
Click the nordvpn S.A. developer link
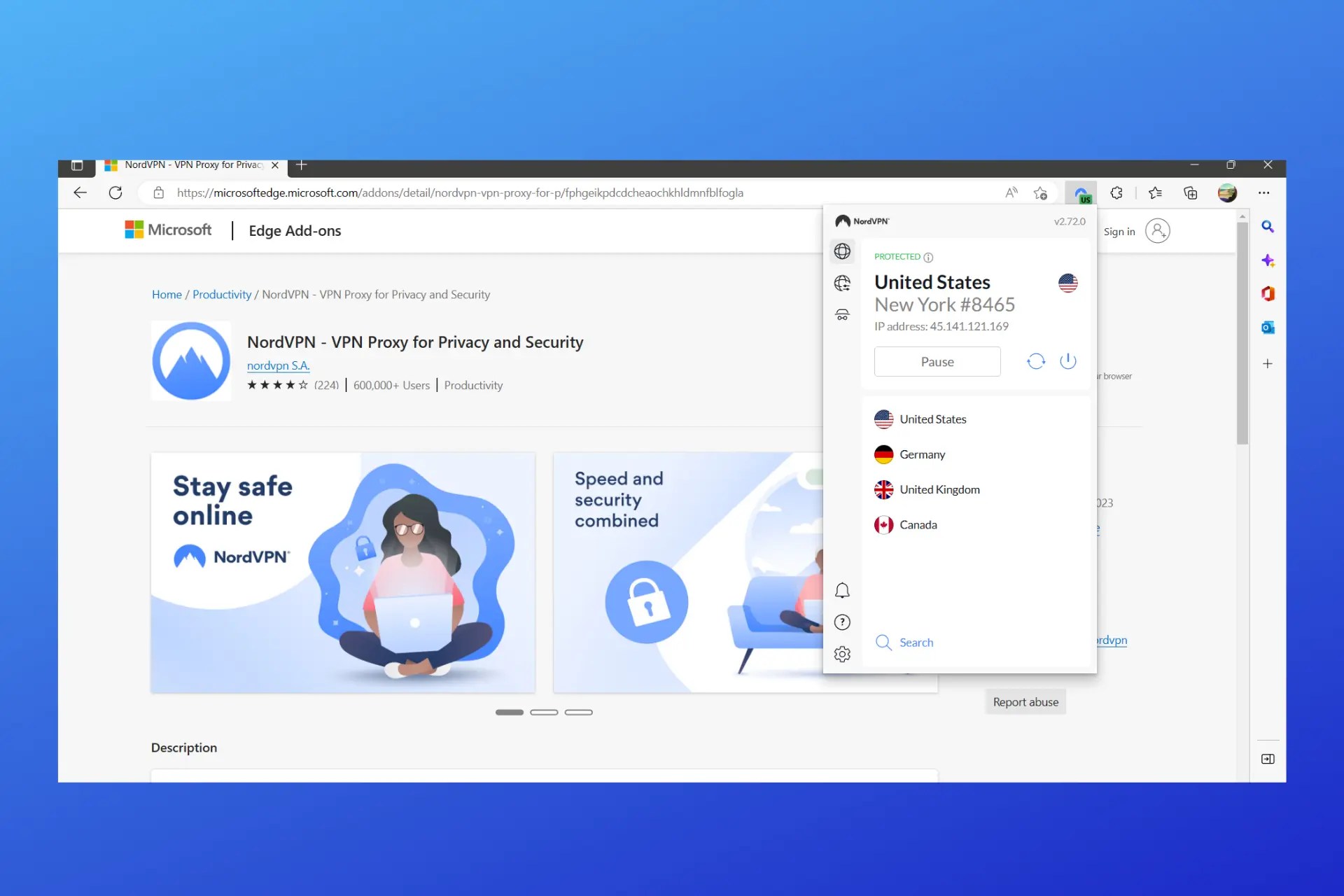278,365
